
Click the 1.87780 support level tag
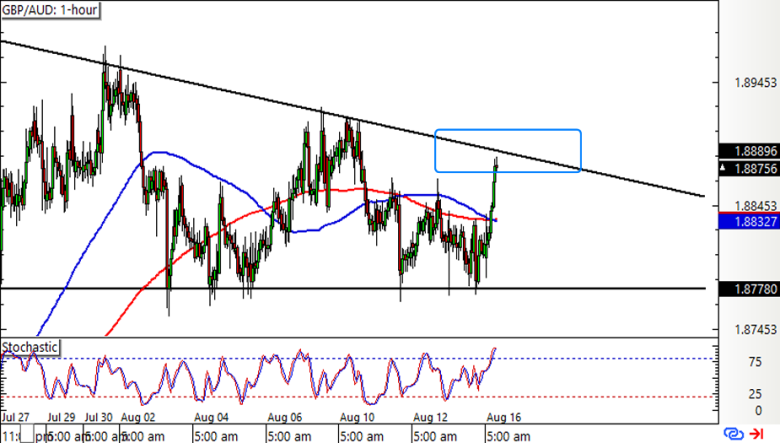[x=749, y=289]
